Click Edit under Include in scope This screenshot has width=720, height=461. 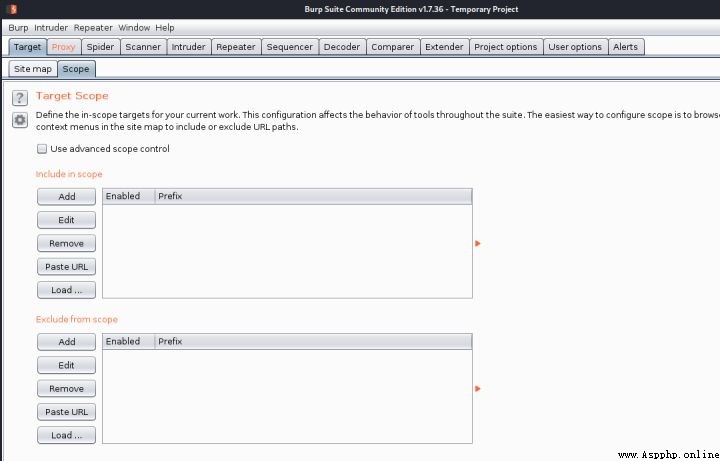pos(67,220)
